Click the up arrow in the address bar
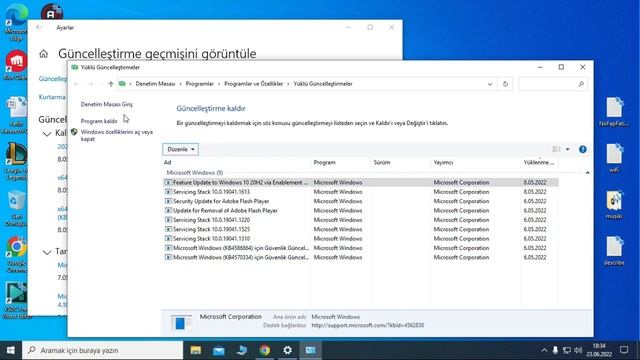This screenshot has width=640, height=360. (111, 84)
